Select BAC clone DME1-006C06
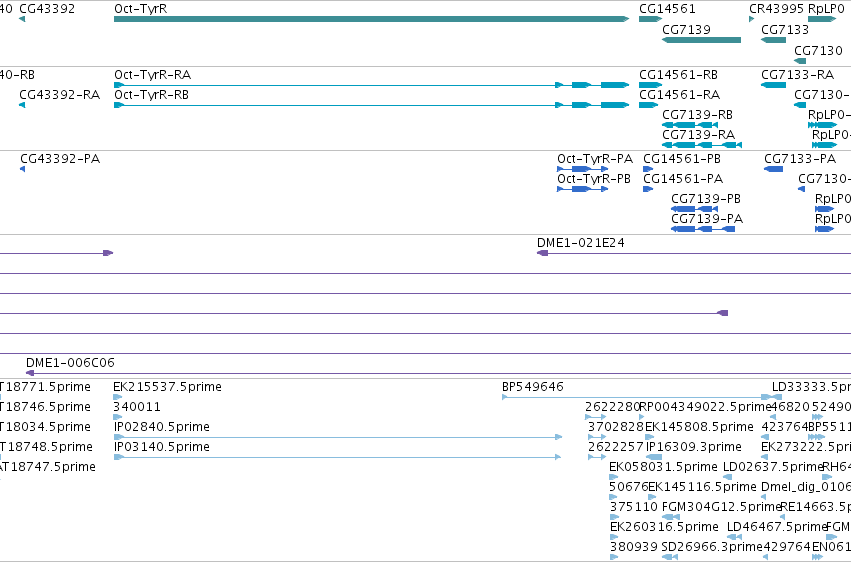851x562 pixels. [x=439, y=373]
